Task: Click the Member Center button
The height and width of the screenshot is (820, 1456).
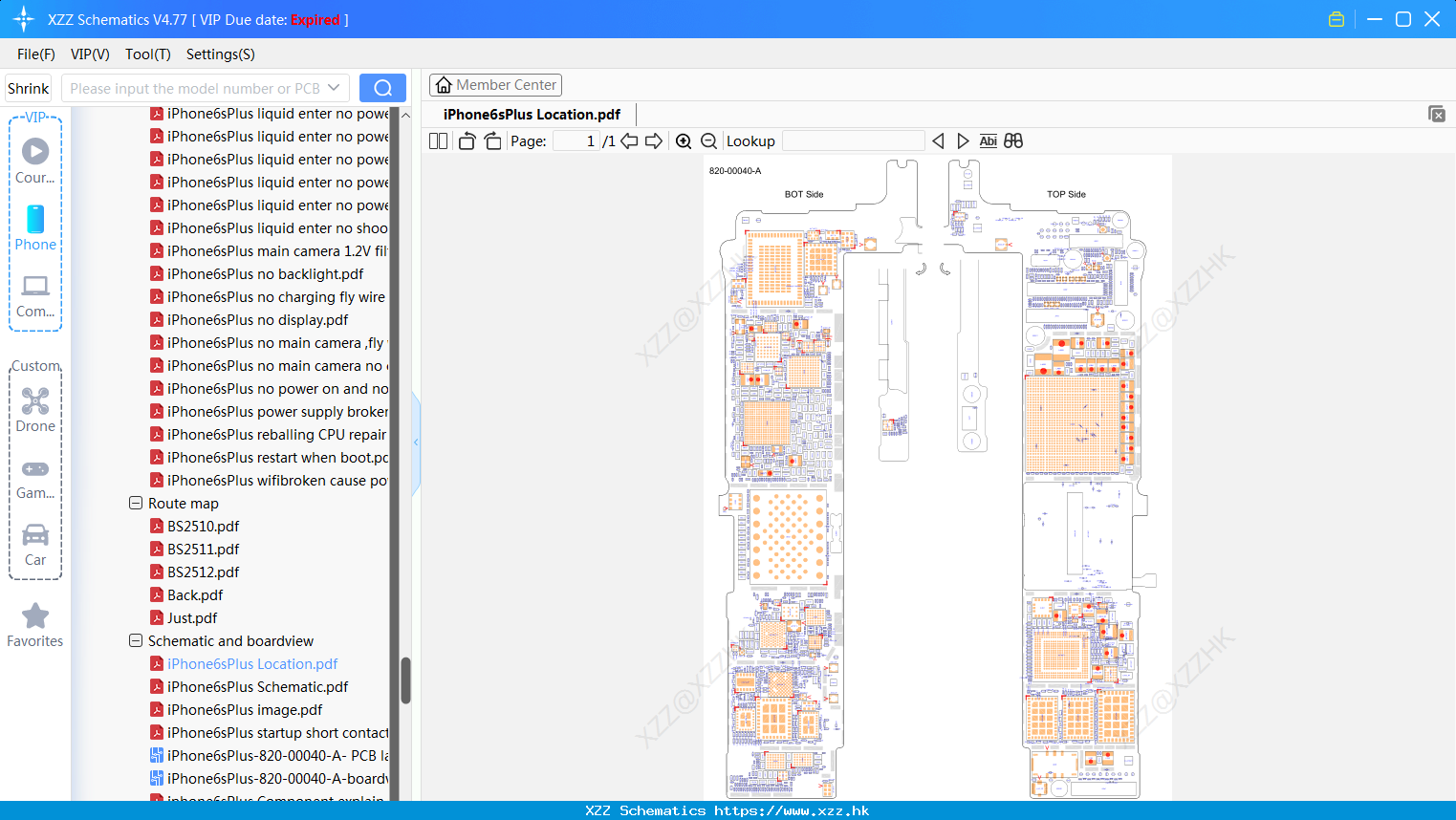Action: click(495, 85)
